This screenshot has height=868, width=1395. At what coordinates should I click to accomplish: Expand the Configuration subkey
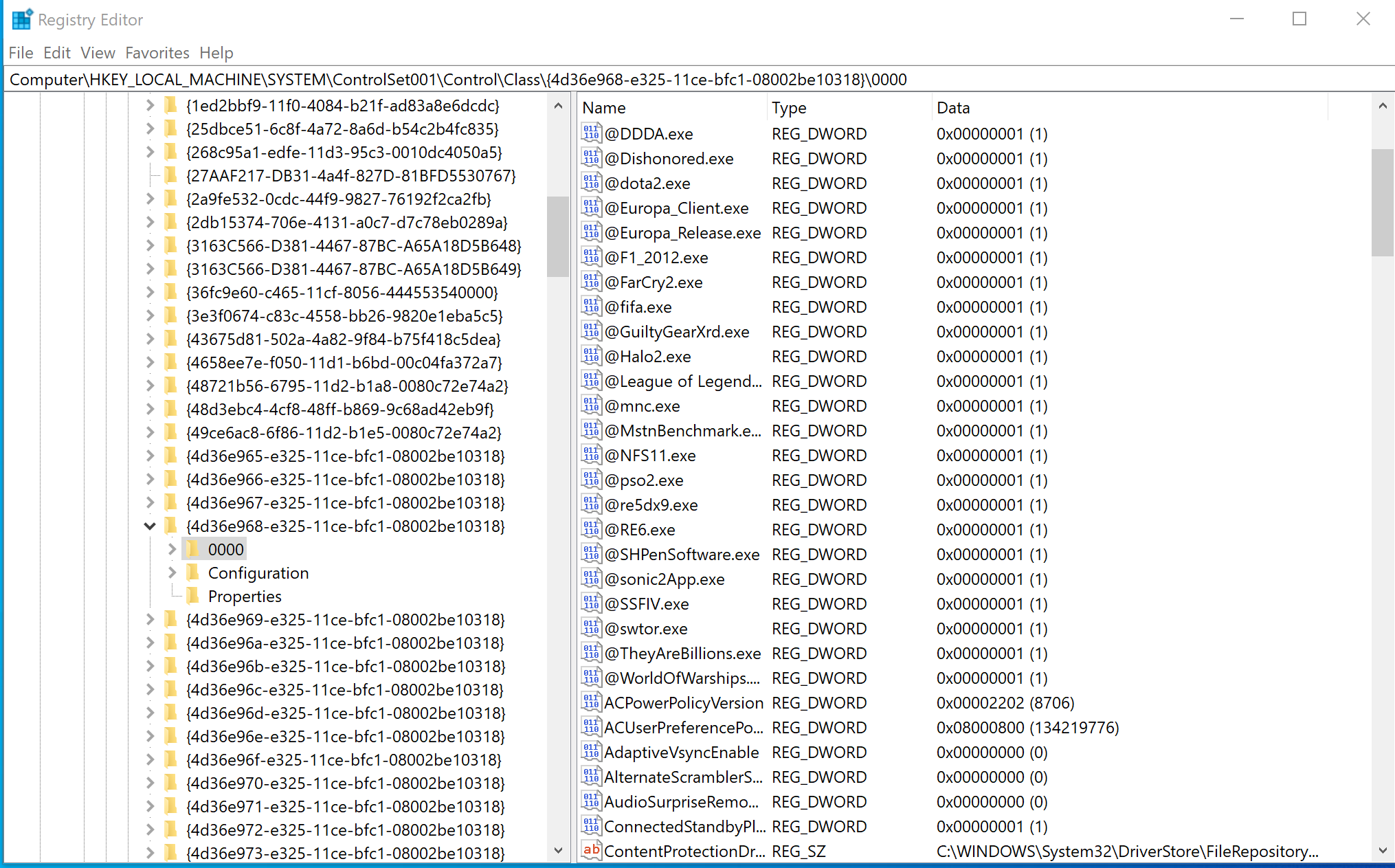pyautogui.click(x=172, y=573)
